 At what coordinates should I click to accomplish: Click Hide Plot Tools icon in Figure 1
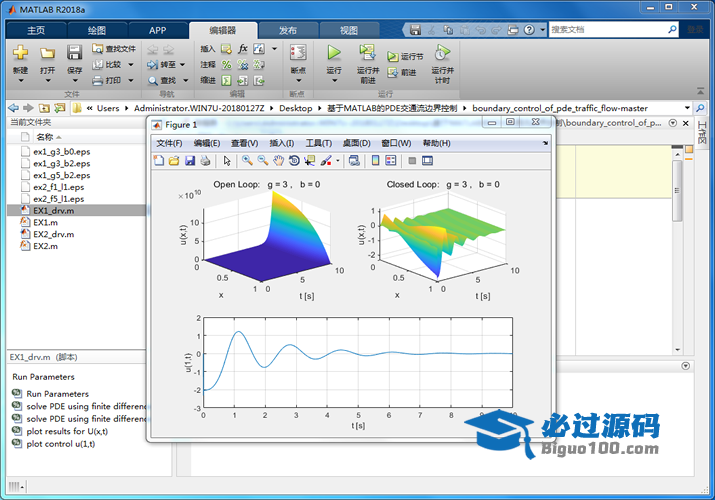(x=412, y=160)
